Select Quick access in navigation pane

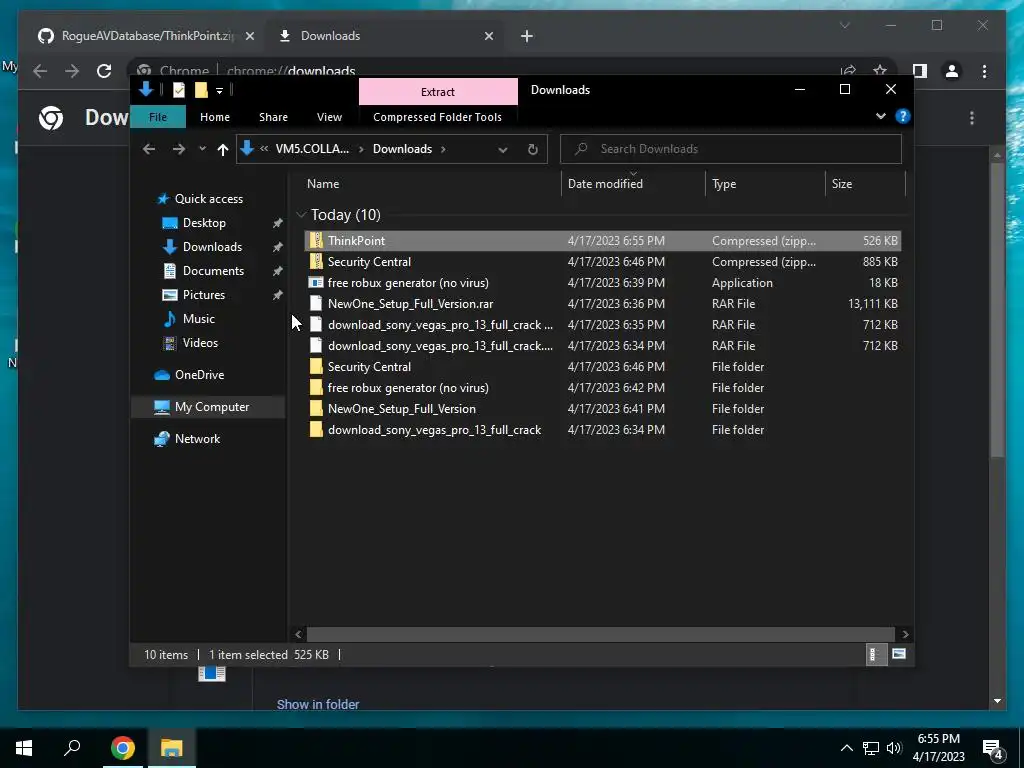208,199
